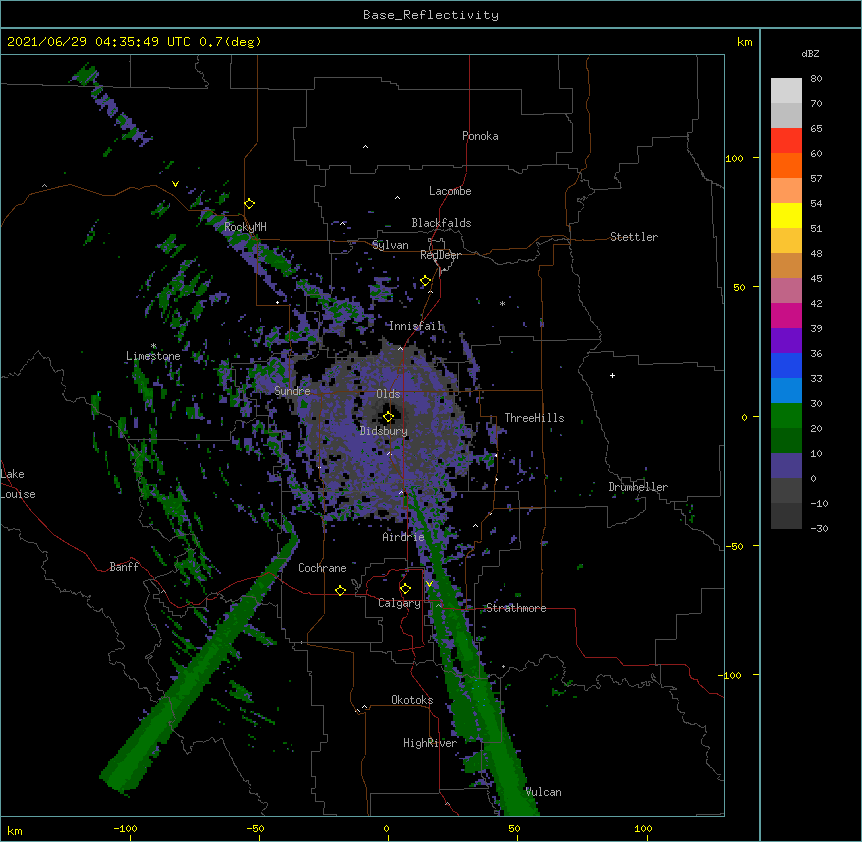
Task: Click the Ponoka city label
Action: (480, 136)
